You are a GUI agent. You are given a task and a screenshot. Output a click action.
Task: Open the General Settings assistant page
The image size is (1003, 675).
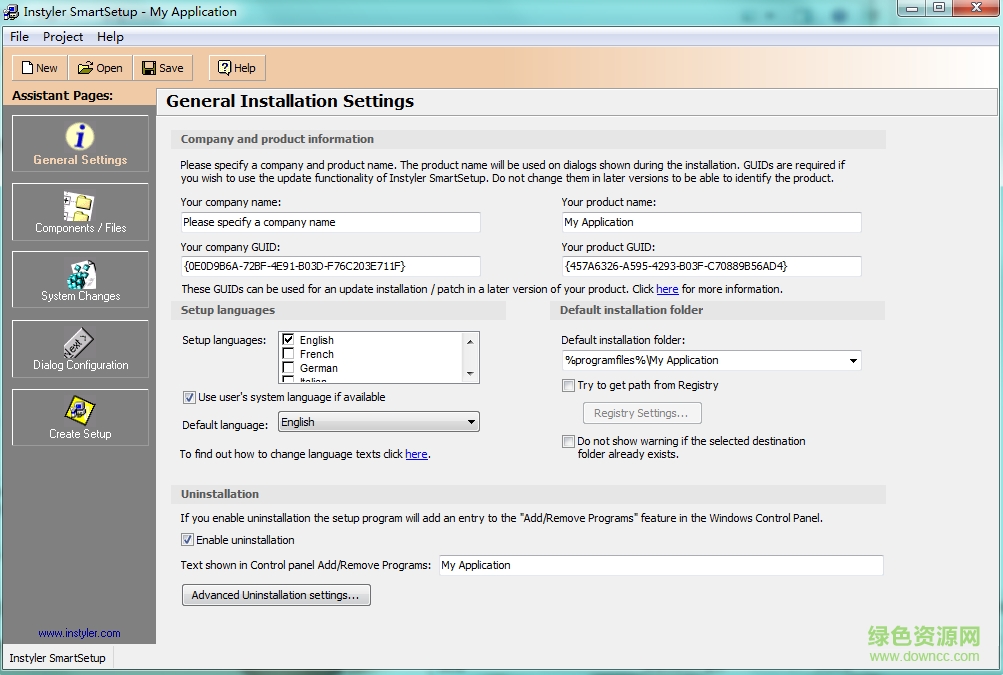coord(80,144)
